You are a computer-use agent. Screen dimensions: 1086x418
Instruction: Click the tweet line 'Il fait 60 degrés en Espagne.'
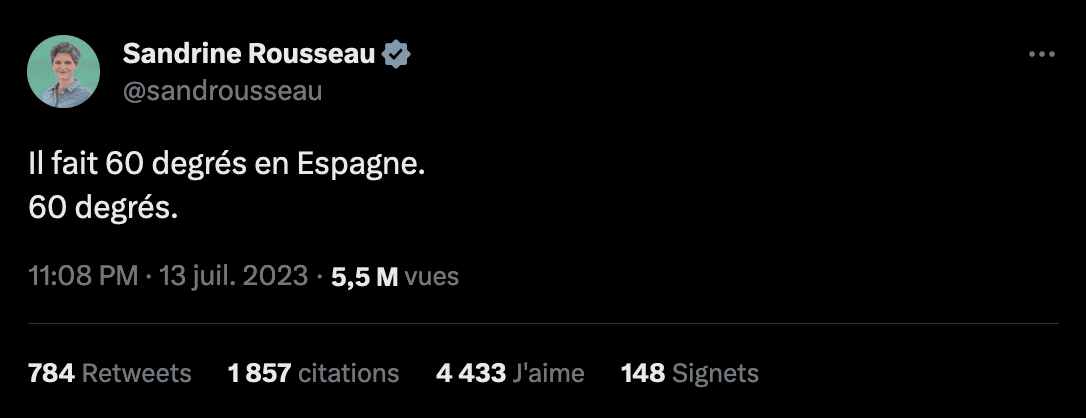click(x=227, y=165)
